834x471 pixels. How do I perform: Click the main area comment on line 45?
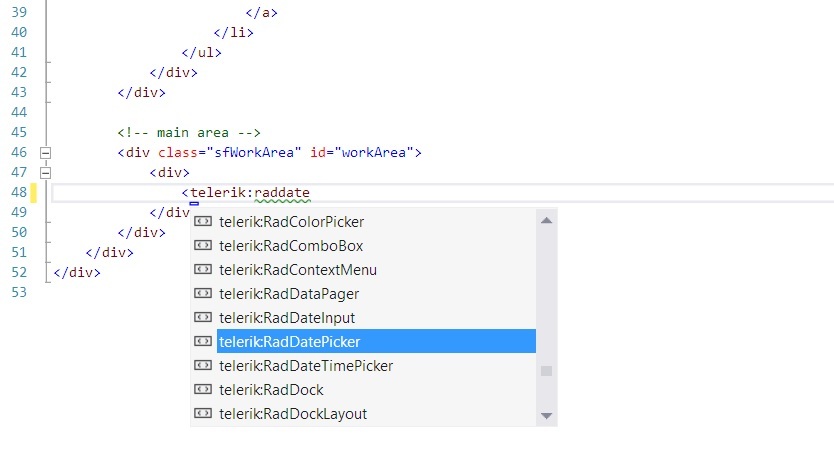tap(189, 132)
